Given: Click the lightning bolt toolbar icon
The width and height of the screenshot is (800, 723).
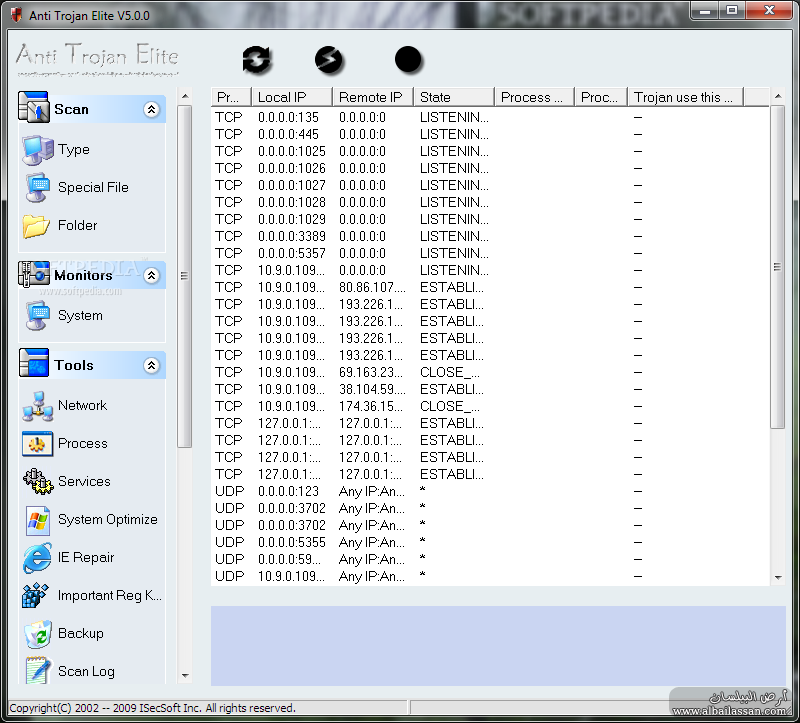Looking at the screenshot, I should tap(329, 60).
